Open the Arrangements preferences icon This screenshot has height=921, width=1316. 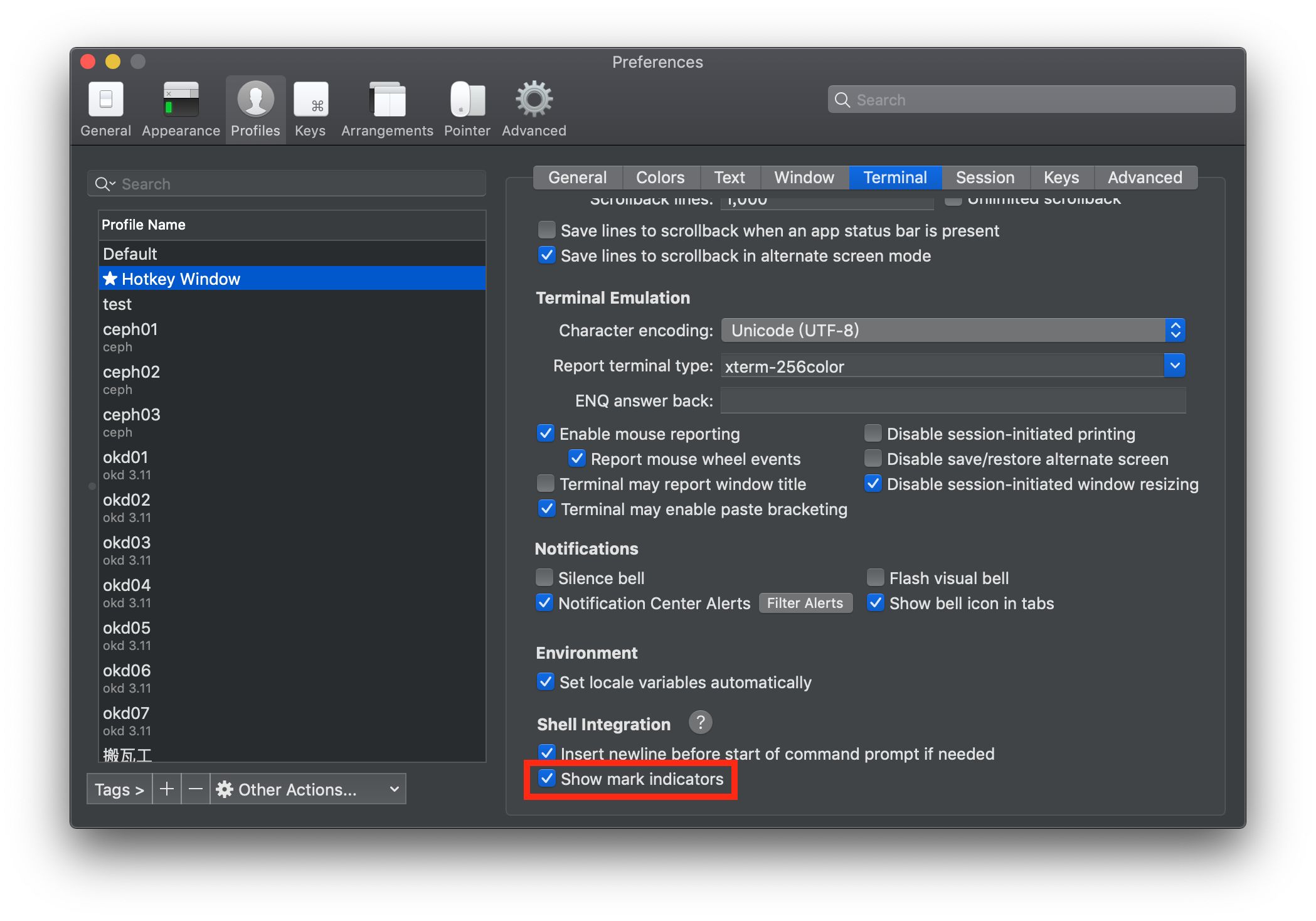pyautogui.click(x=387, y=99)
